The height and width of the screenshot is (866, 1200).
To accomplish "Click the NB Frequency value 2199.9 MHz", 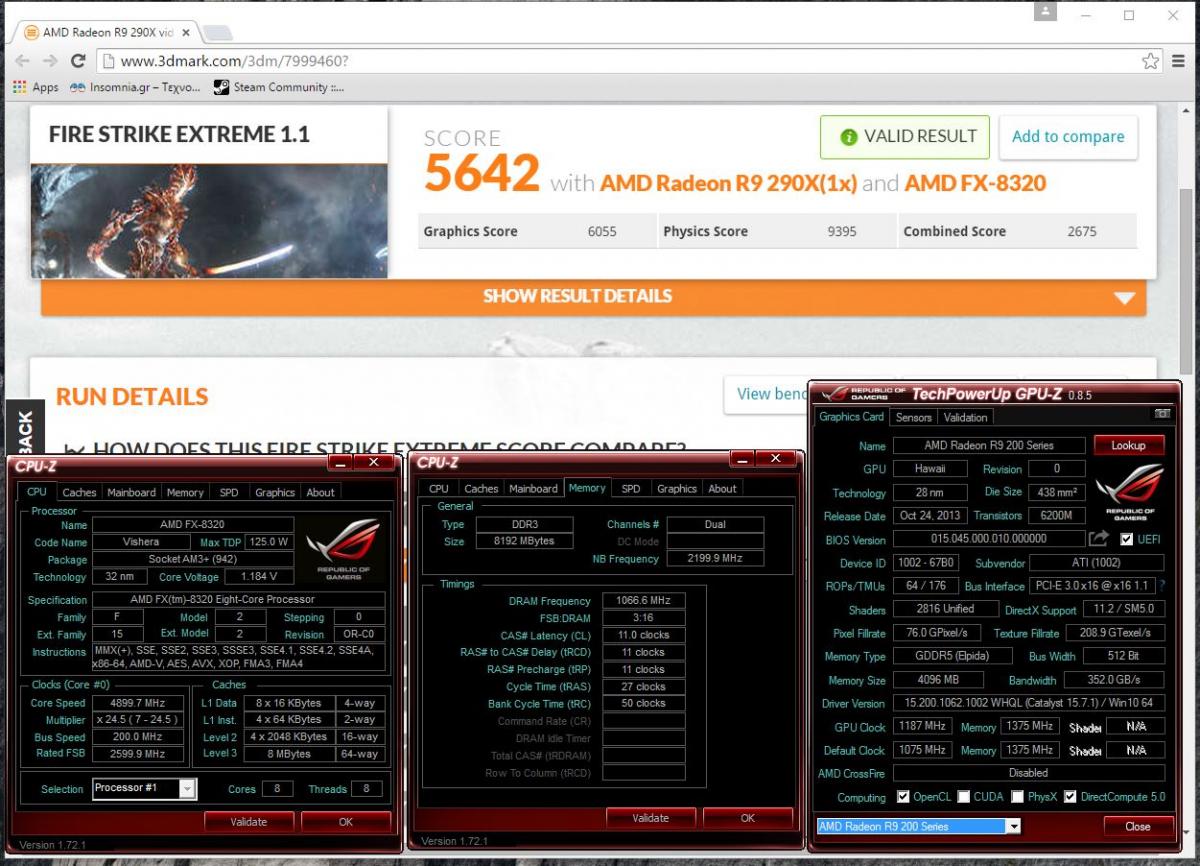I will [x=715, y=559].
